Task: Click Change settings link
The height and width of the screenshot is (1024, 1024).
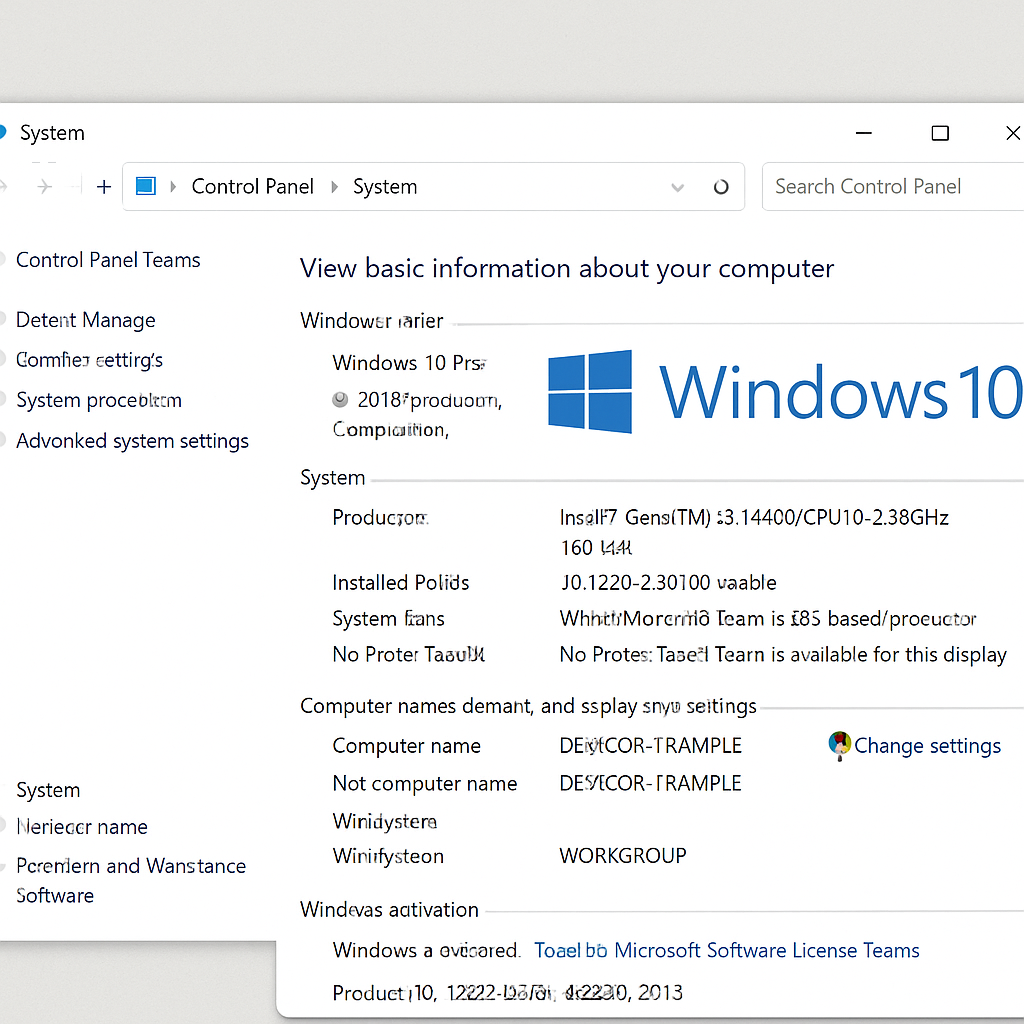Action: tap(927, 746)
